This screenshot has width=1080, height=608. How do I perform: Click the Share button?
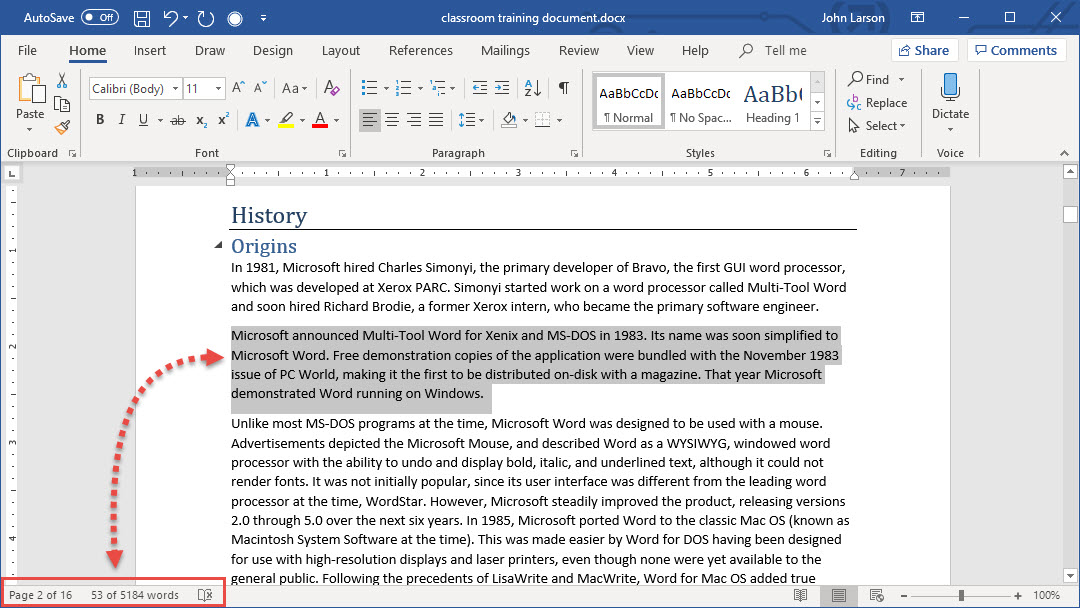click(924, 51)
